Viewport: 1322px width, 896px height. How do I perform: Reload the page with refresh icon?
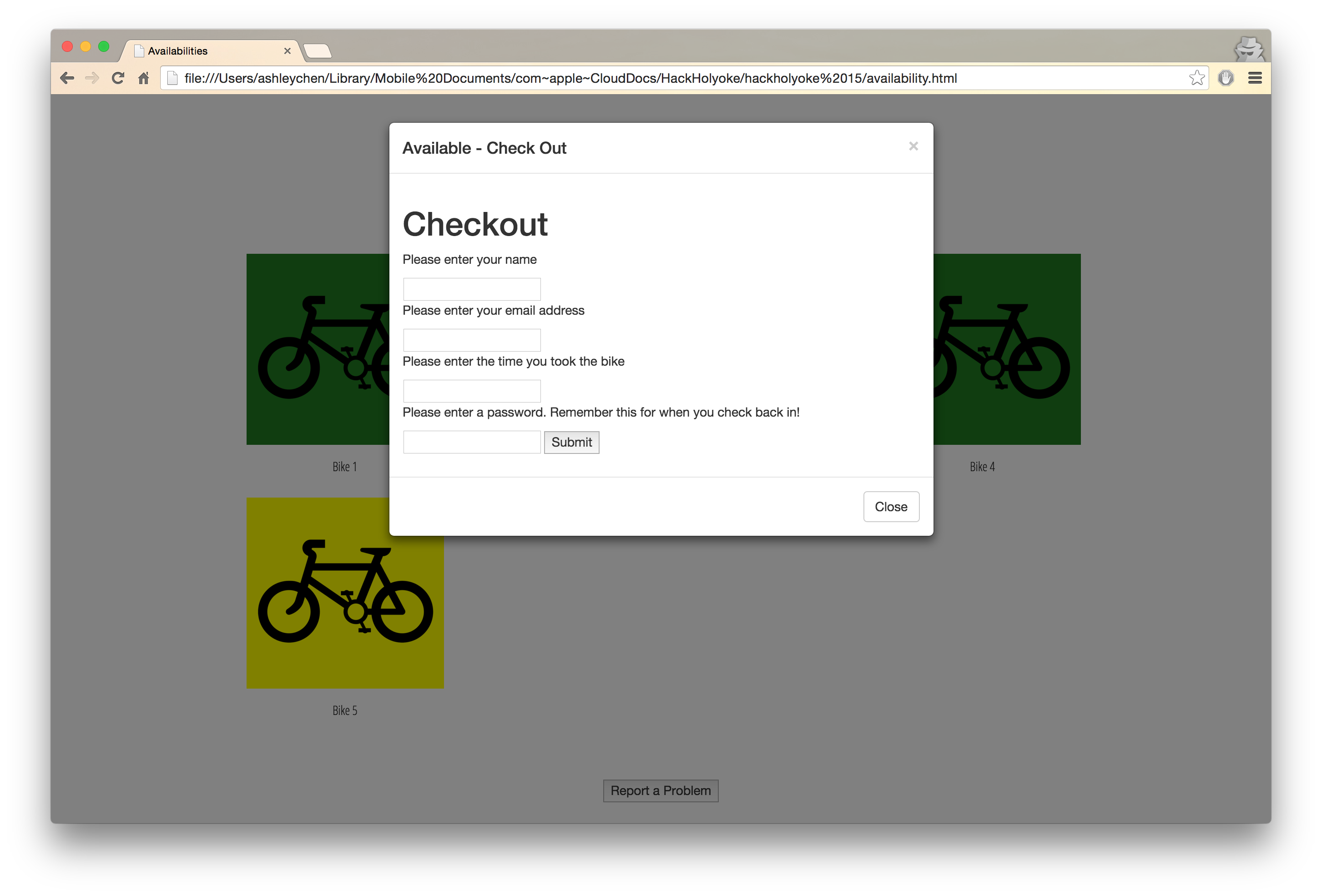click(118, 78)
